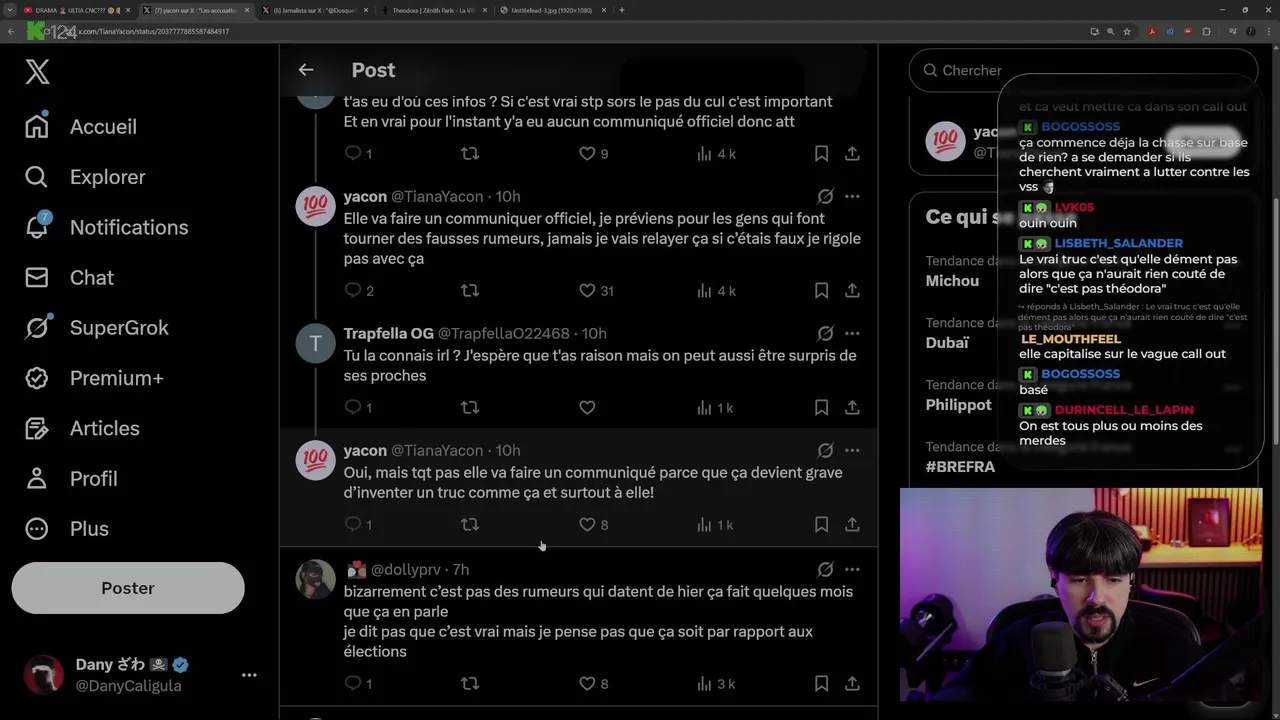
Task: Open @dollyprv profile link
Action: pos(406,569)
